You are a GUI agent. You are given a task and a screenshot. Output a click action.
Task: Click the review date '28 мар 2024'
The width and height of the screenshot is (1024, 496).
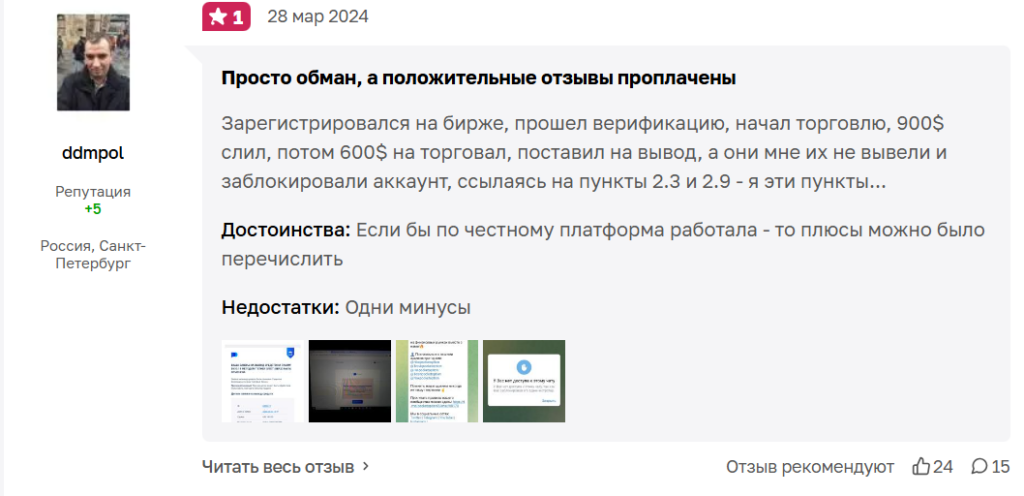pyautogui.click(x=317, y=16)
